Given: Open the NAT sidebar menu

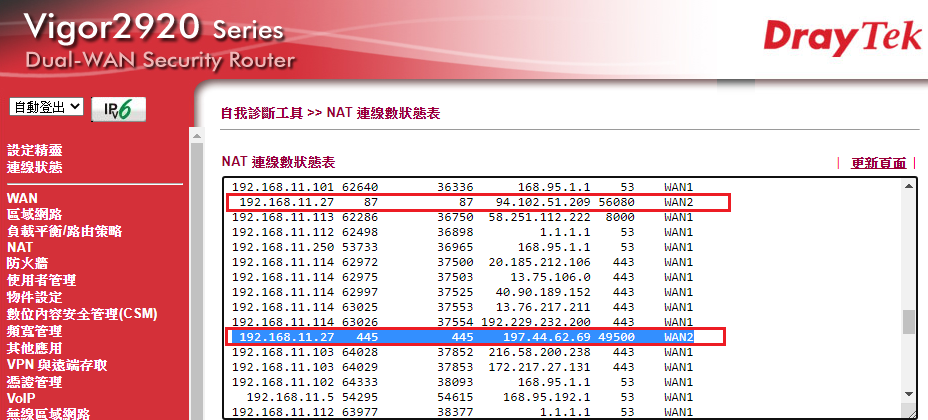Looking at the screenshot, I should pos(20,247).
